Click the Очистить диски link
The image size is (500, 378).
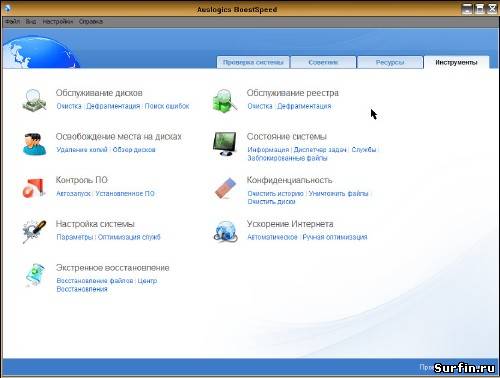[x=272, y=202]
